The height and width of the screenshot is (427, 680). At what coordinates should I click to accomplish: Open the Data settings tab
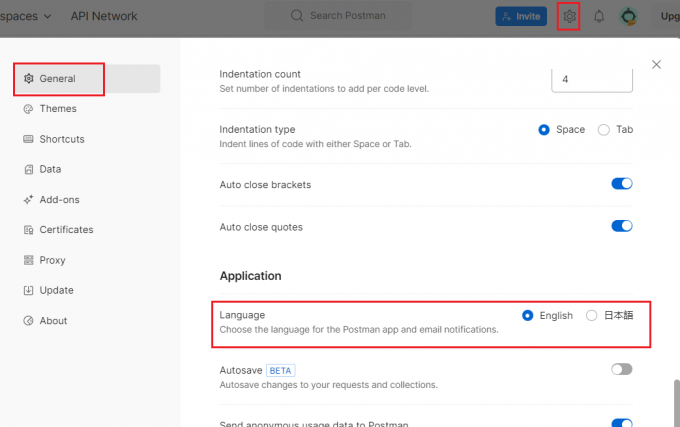click(x=50, y=169)
